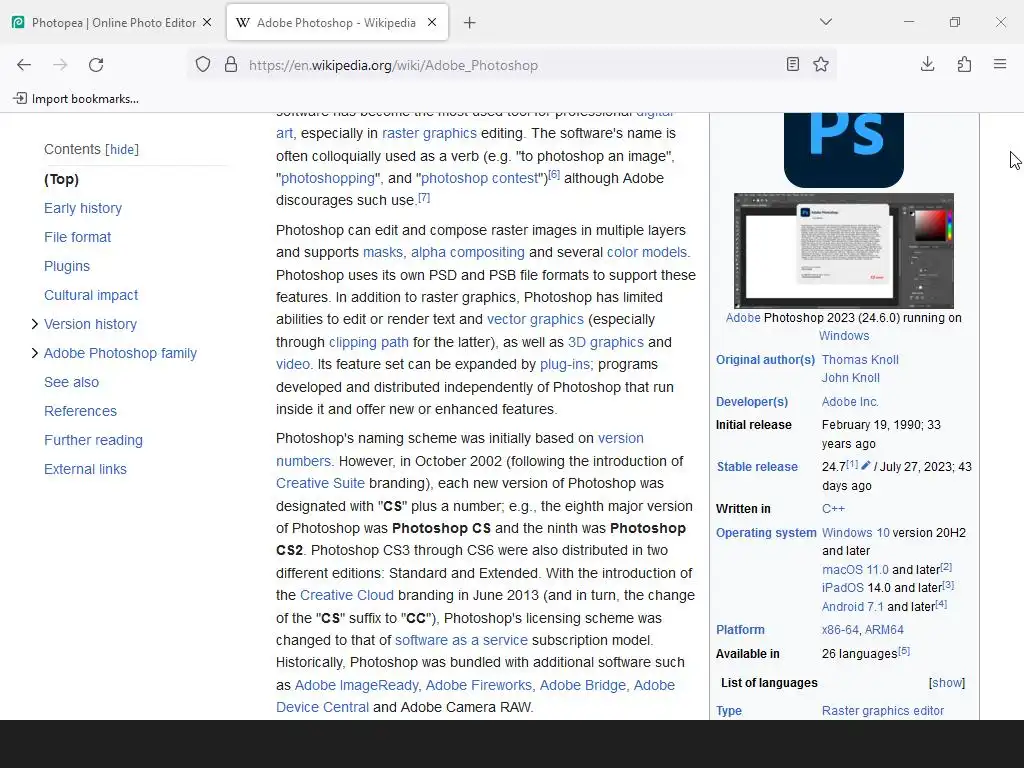
Task: Open the macOS 11.0 link
Action: click(x=855, y=570)
